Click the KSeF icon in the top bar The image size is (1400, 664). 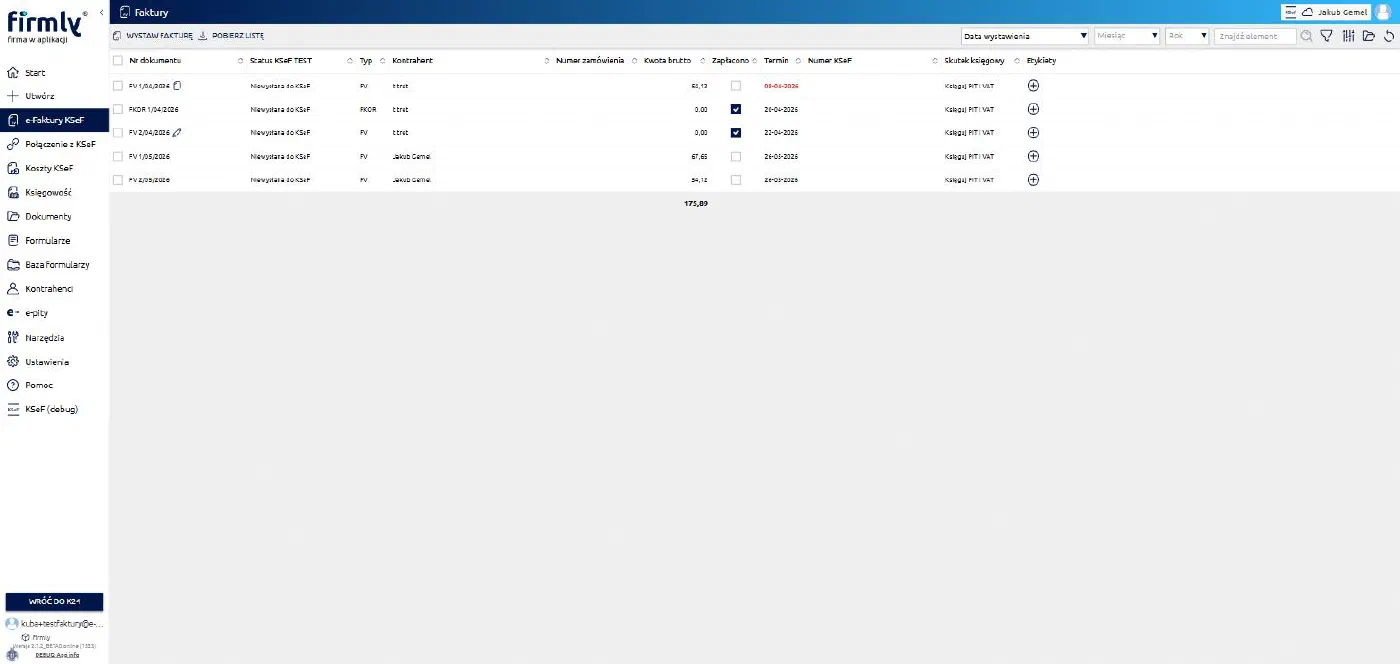coord(1290,12)
